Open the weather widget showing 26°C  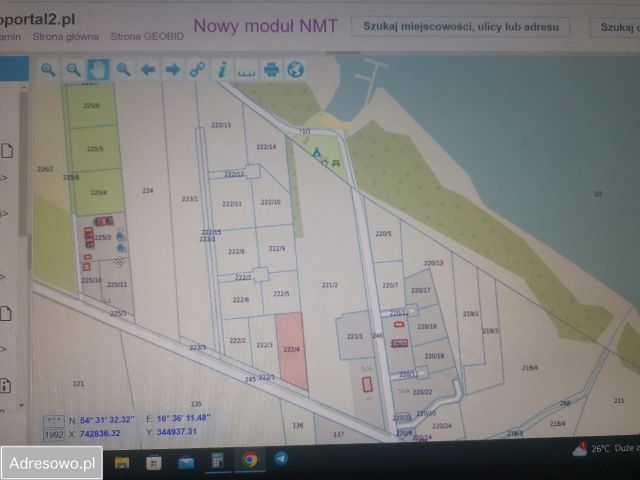click(606, 449)
